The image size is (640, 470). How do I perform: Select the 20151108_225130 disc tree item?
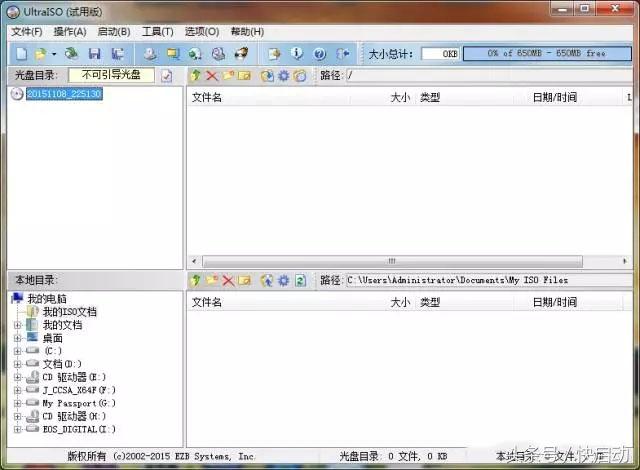point(64,94)
